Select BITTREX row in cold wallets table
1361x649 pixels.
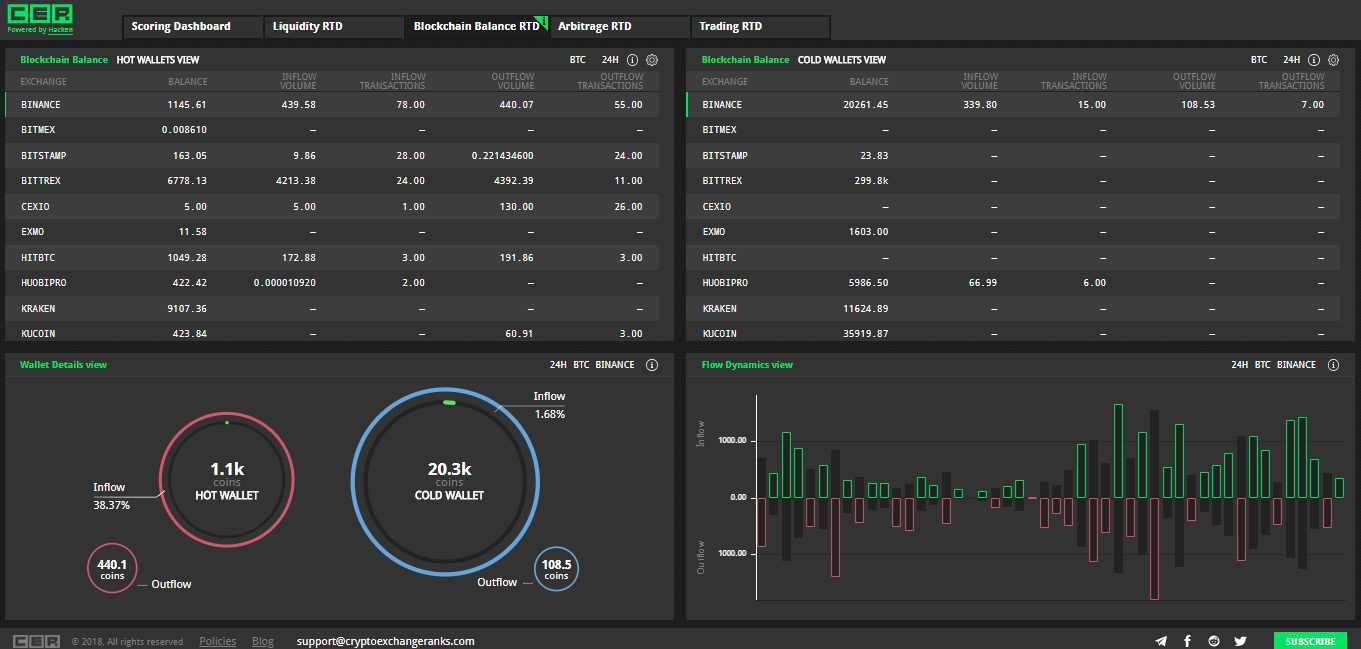pos(1013,181)
